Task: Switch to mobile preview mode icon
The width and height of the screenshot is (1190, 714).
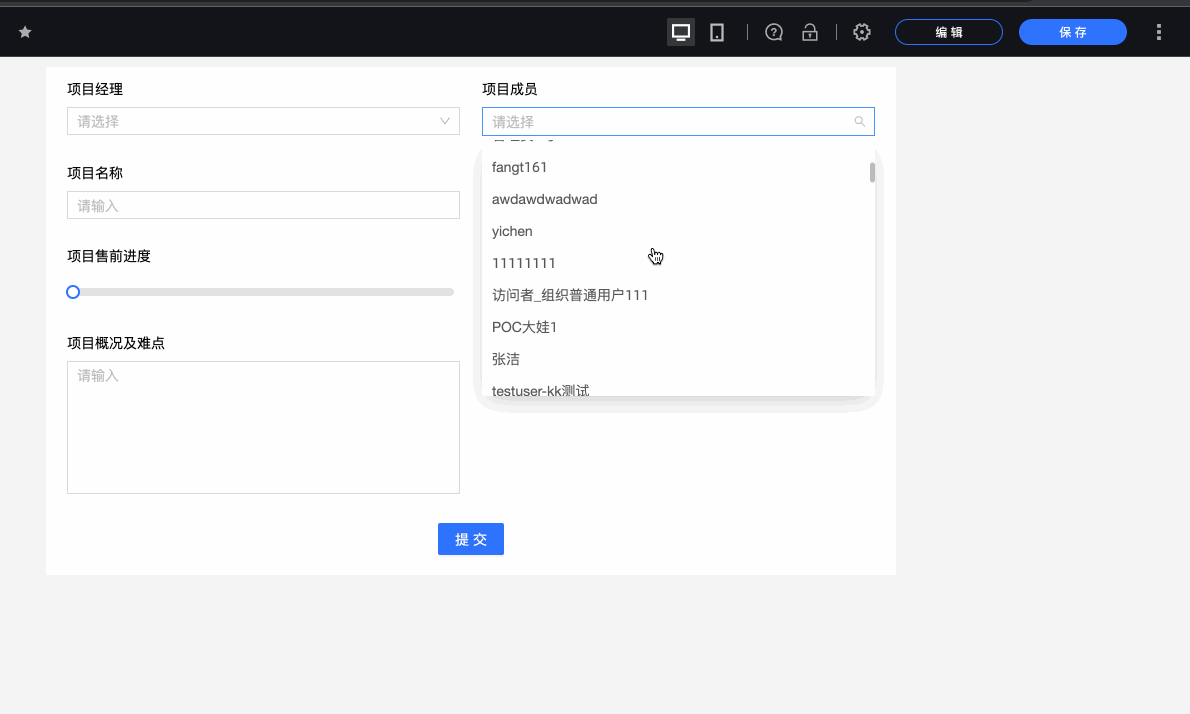Action: click(x=716, y=32)
